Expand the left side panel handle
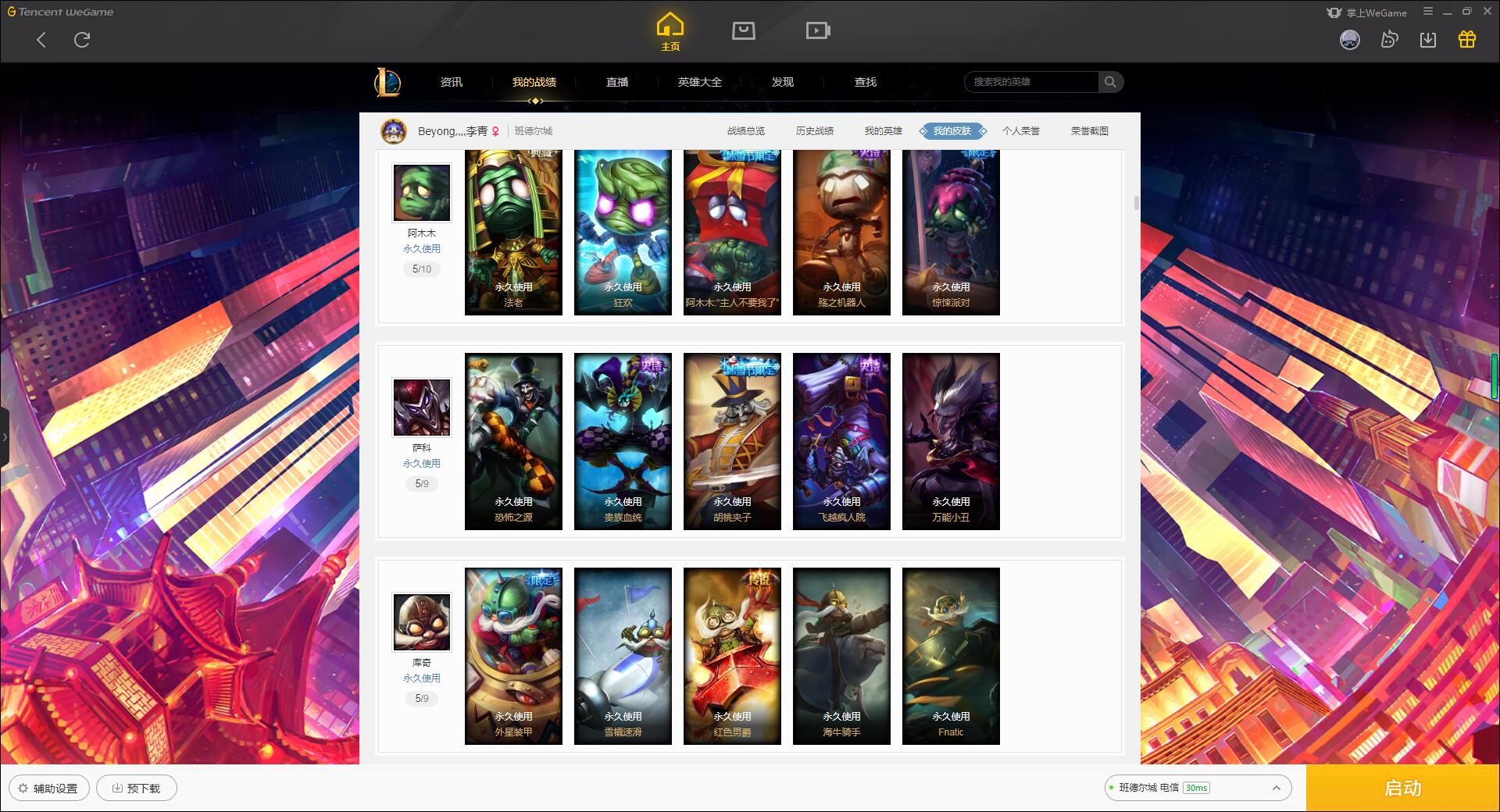The image size is (1500, 812). tap(4, 437)
